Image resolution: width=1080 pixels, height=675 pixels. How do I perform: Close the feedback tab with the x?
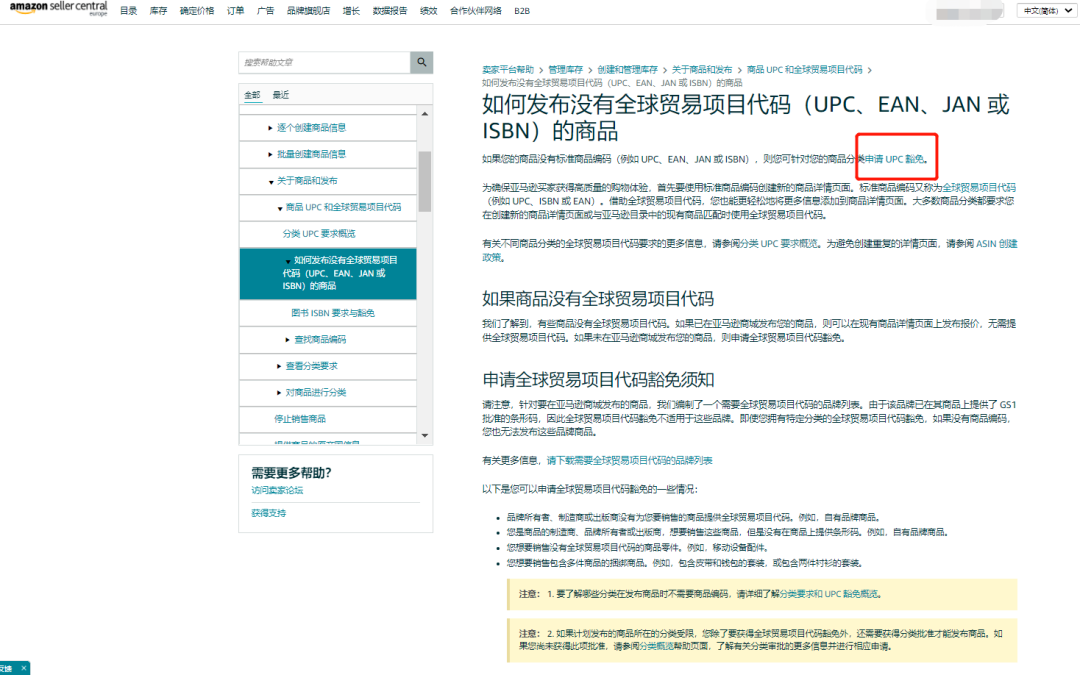[23, 668]
